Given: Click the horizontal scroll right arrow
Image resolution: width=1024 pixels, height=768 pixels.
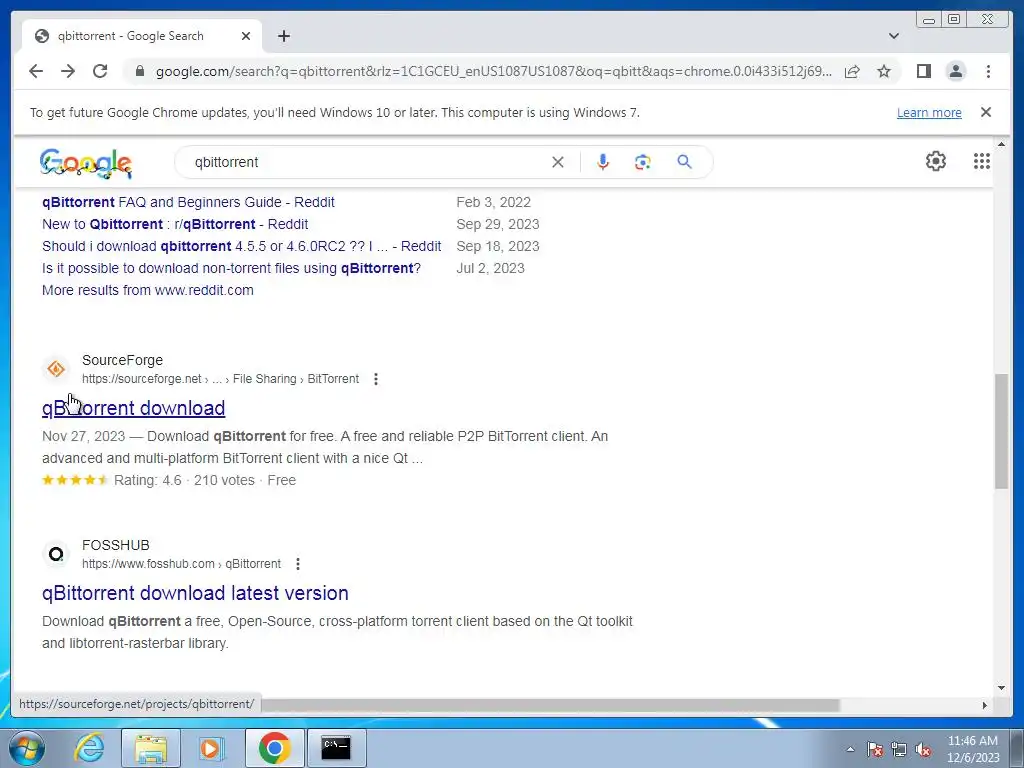Looking at the screenshot, I should pos(985,705).
